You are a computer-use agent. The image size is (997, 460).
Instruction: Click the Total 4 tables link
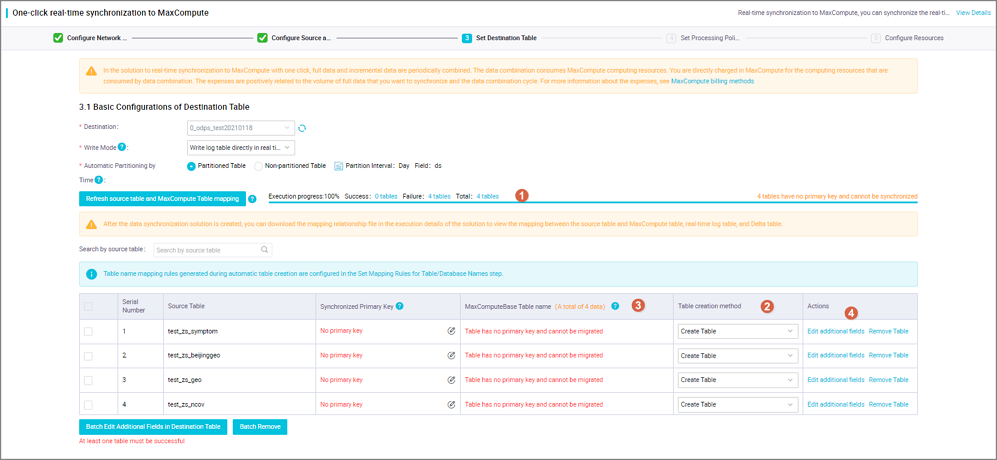(x=488, y=197)
